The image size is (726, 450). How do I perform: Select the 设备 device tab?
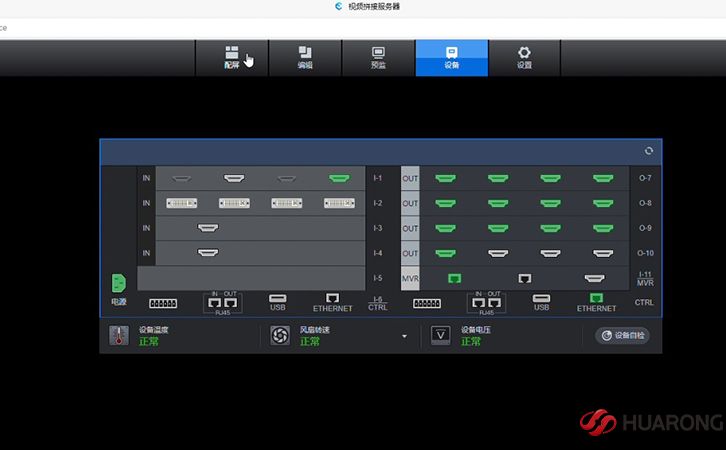[x=451, y=57]
